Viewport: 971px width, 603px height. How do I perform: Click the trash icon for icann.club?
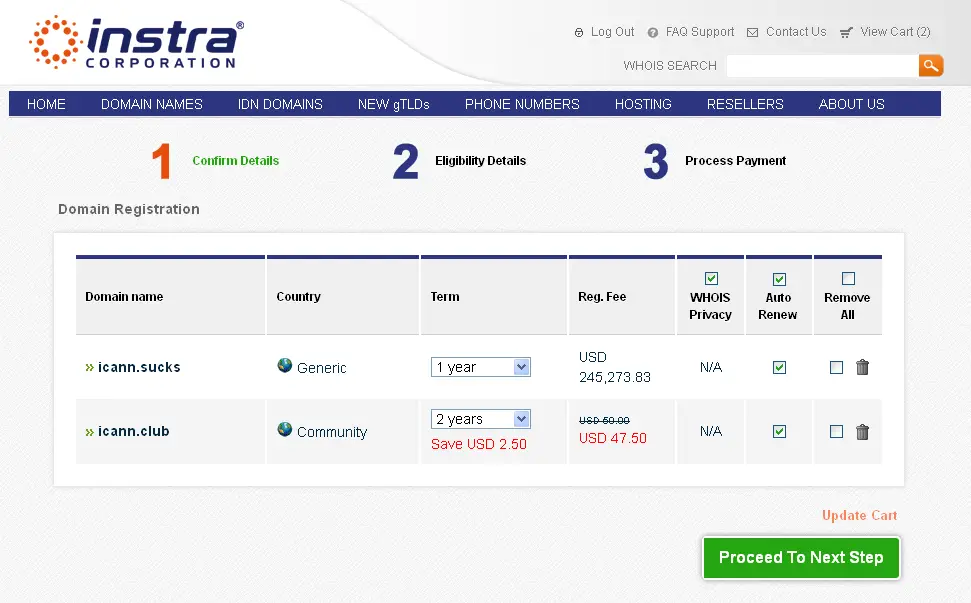(862, 432)
